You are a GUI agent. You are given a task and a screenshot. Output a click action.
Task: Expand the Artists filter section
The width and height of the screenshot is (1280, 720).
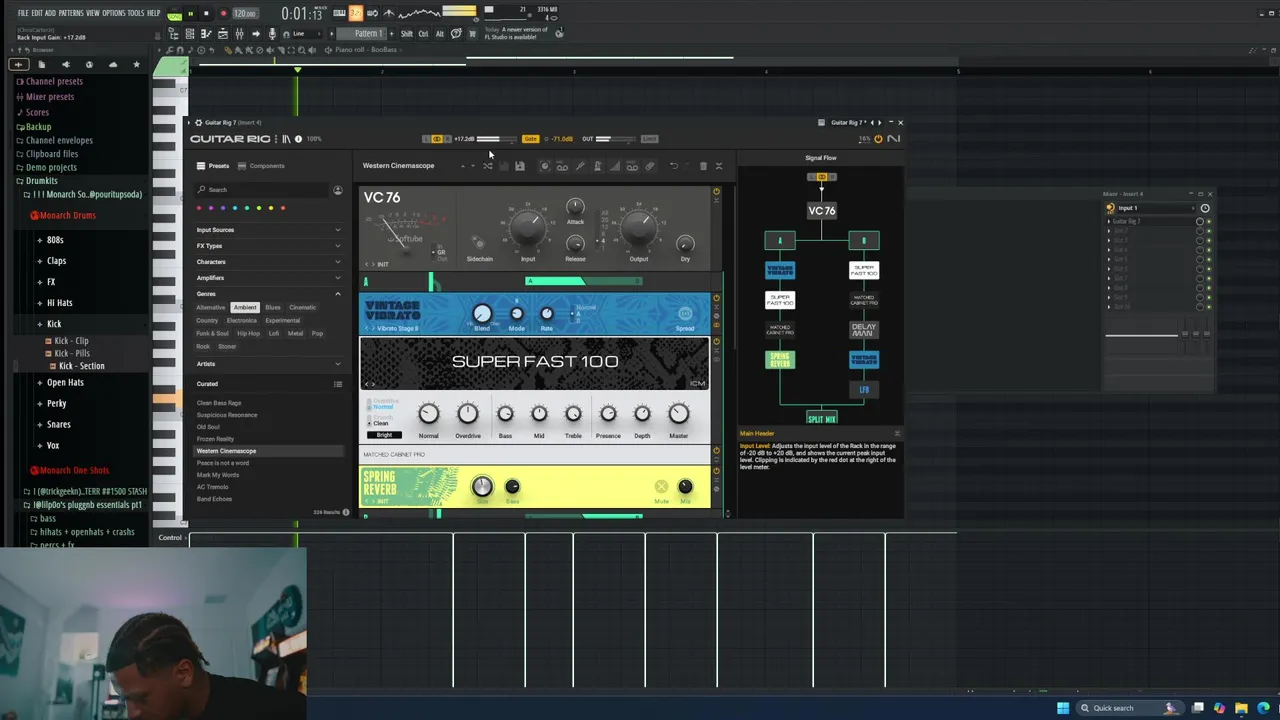click(267, 364)
